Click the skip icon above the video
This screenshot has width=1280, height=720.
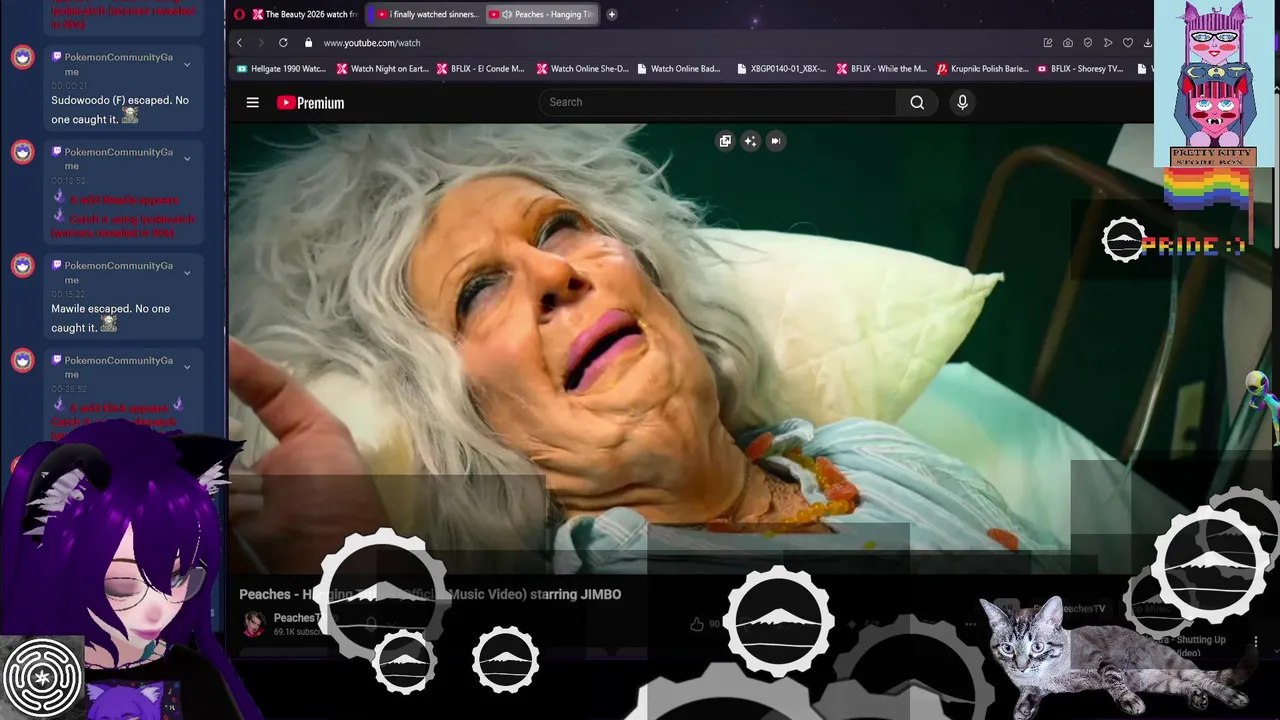coord(775,141)
